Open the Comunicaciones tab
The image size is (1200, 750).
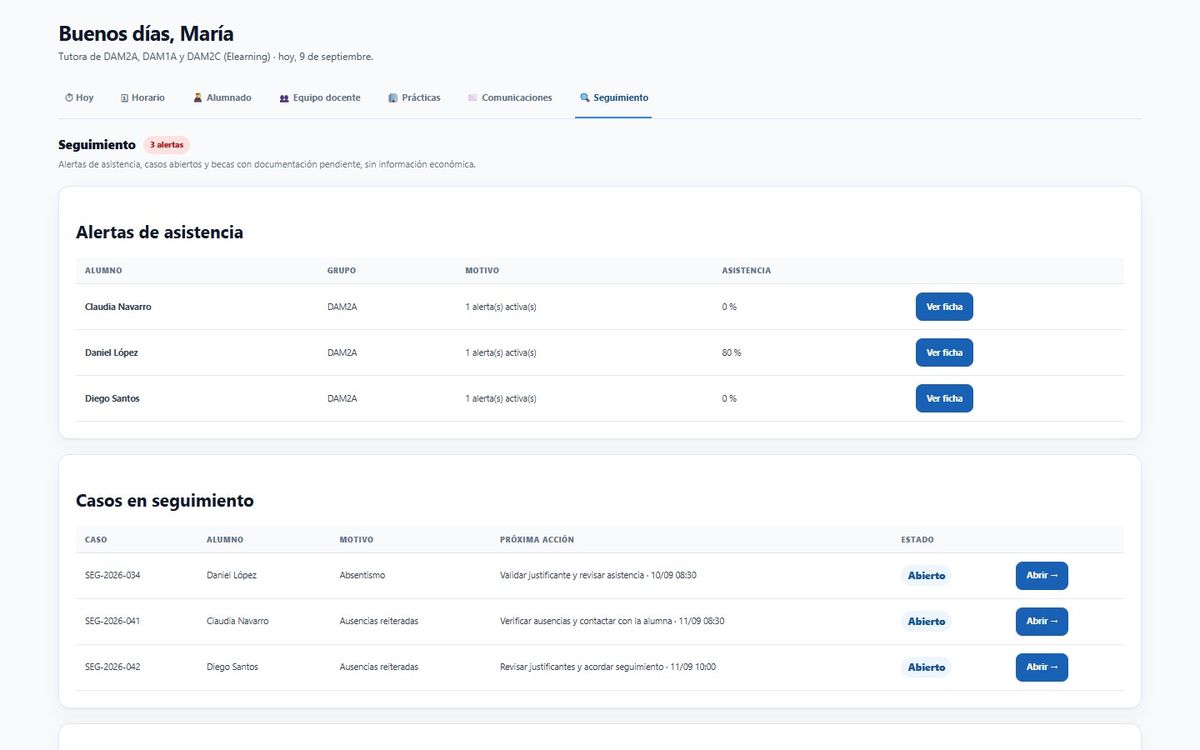pyautogui.click(x=510, y=98)
